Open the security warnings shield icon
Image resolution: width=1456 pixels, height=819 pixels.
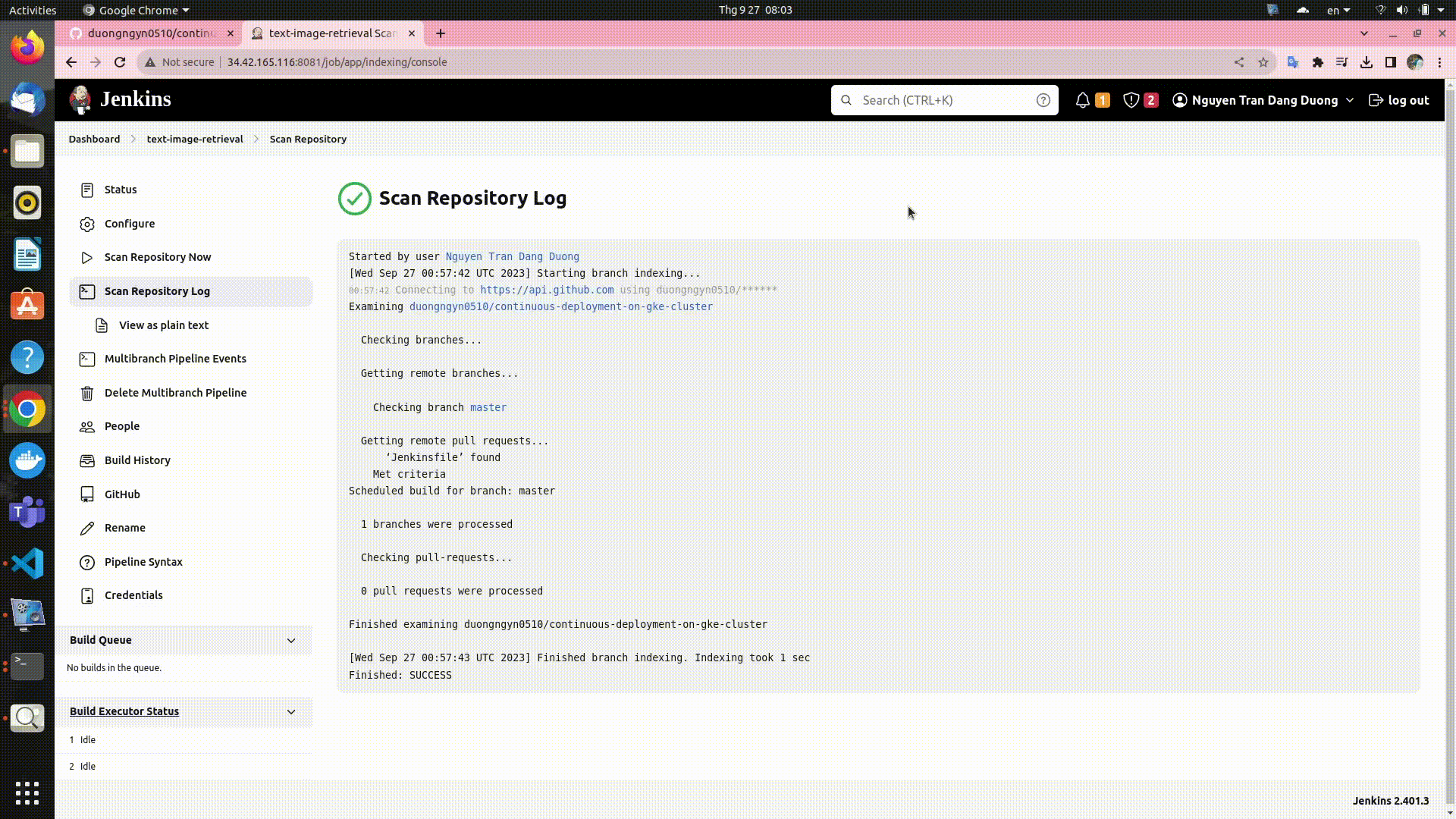pos(1131,100)
